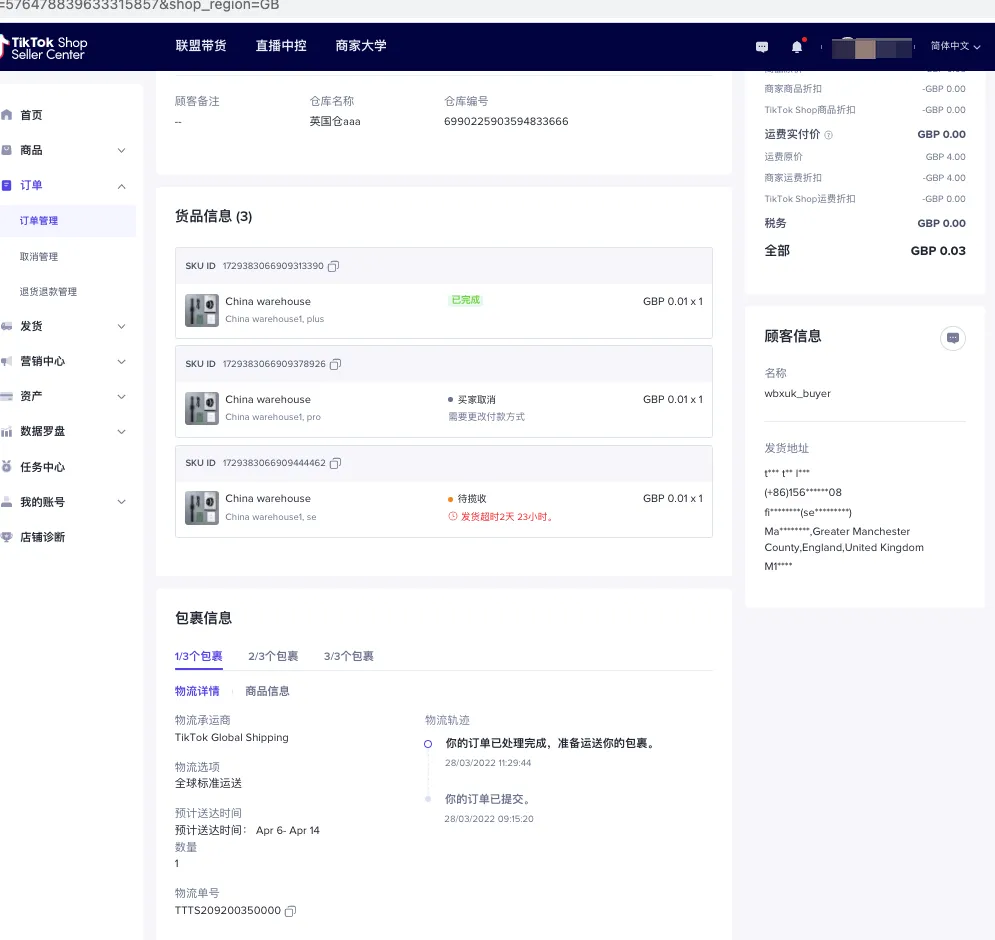Click the 任务中心 task center icon
Viewport: 995px width, 940px height.
click(10, 466)
